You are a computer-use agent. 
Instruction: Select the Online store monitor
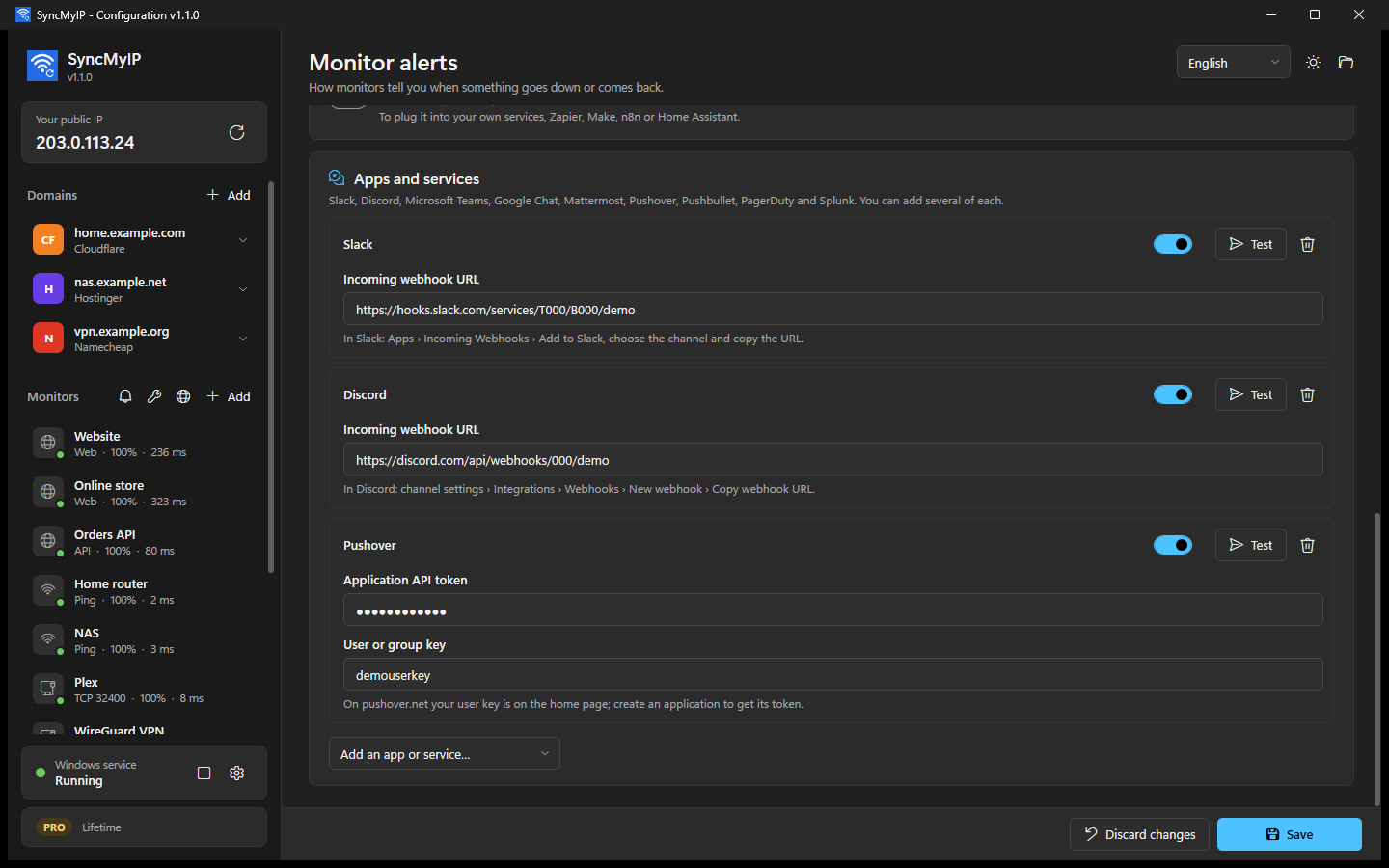pyautogui.click(x=142, y=492)
